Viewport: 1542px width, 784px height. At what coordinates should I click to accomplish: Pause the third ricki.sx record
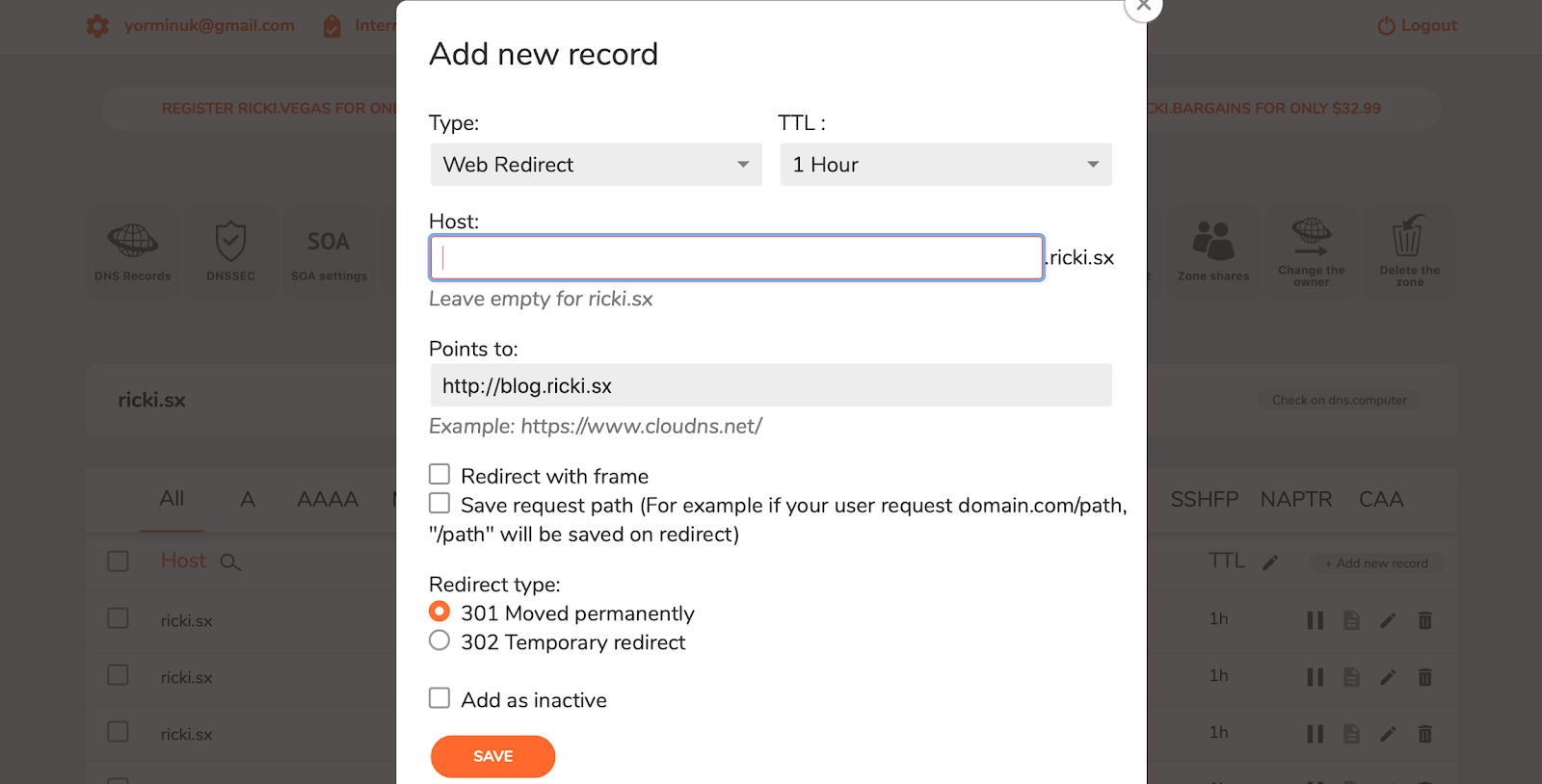pos(1316,734)
